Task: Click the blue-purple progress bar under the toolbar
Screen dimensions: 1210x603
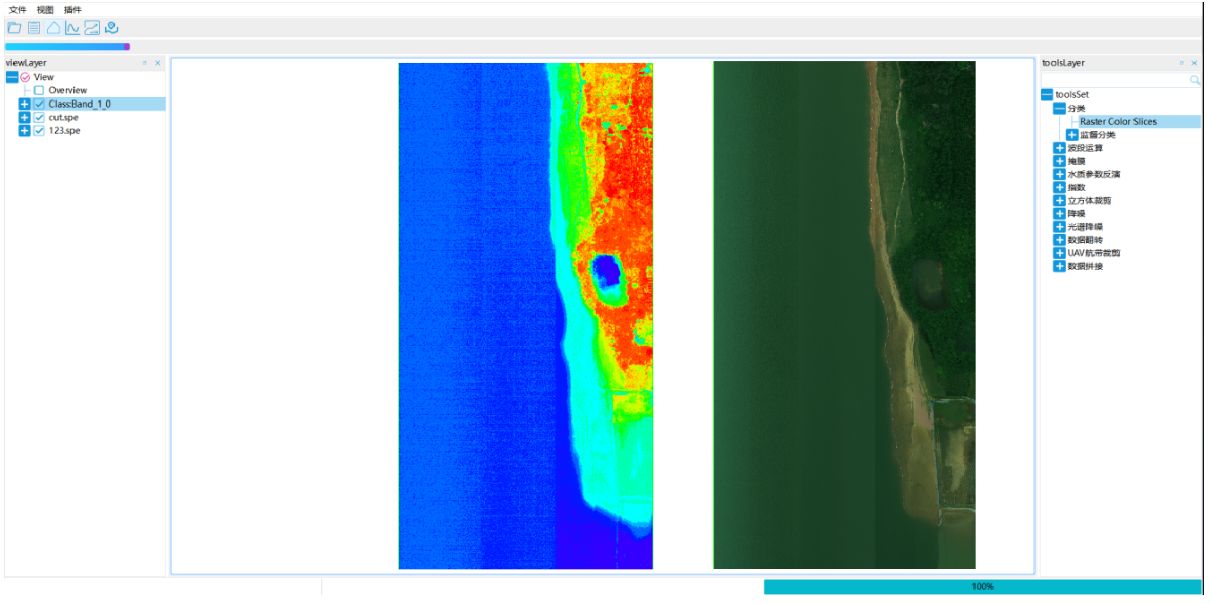Action: pos(67,46)
